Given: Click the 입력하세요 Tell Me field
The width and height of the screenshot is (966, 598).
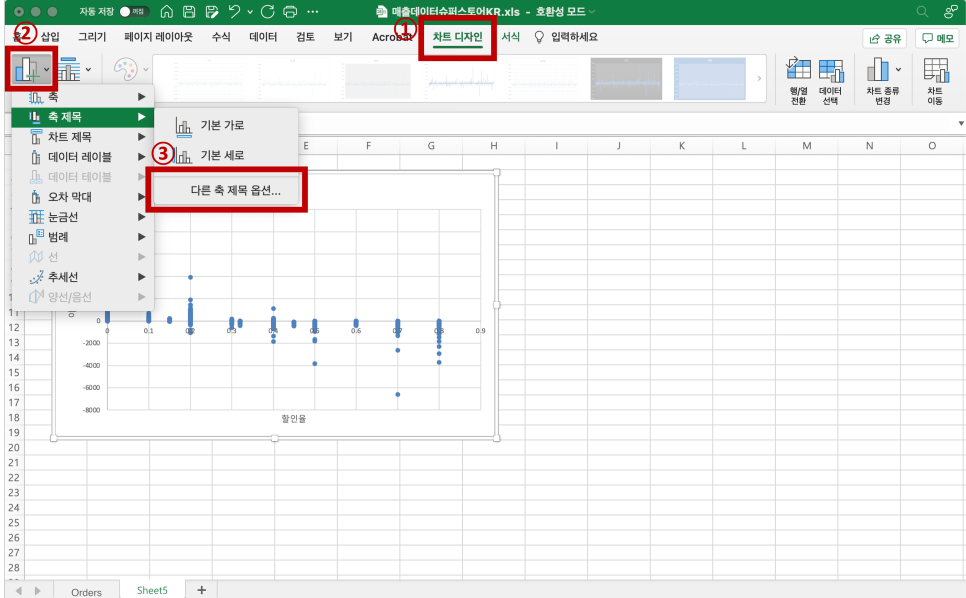Looking at the screenshot, I should pyautogui.click(x=574, y=37).
